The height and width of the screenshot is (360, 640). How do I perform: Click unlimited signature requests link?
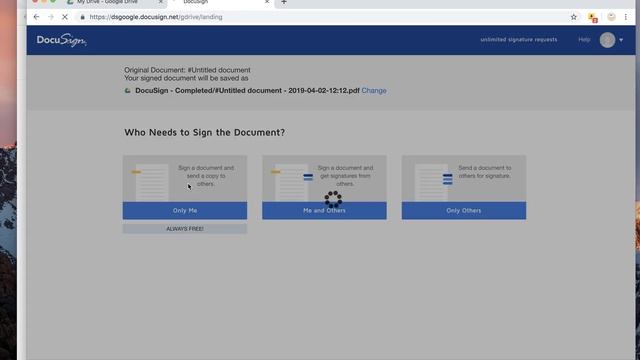[518, 40]
